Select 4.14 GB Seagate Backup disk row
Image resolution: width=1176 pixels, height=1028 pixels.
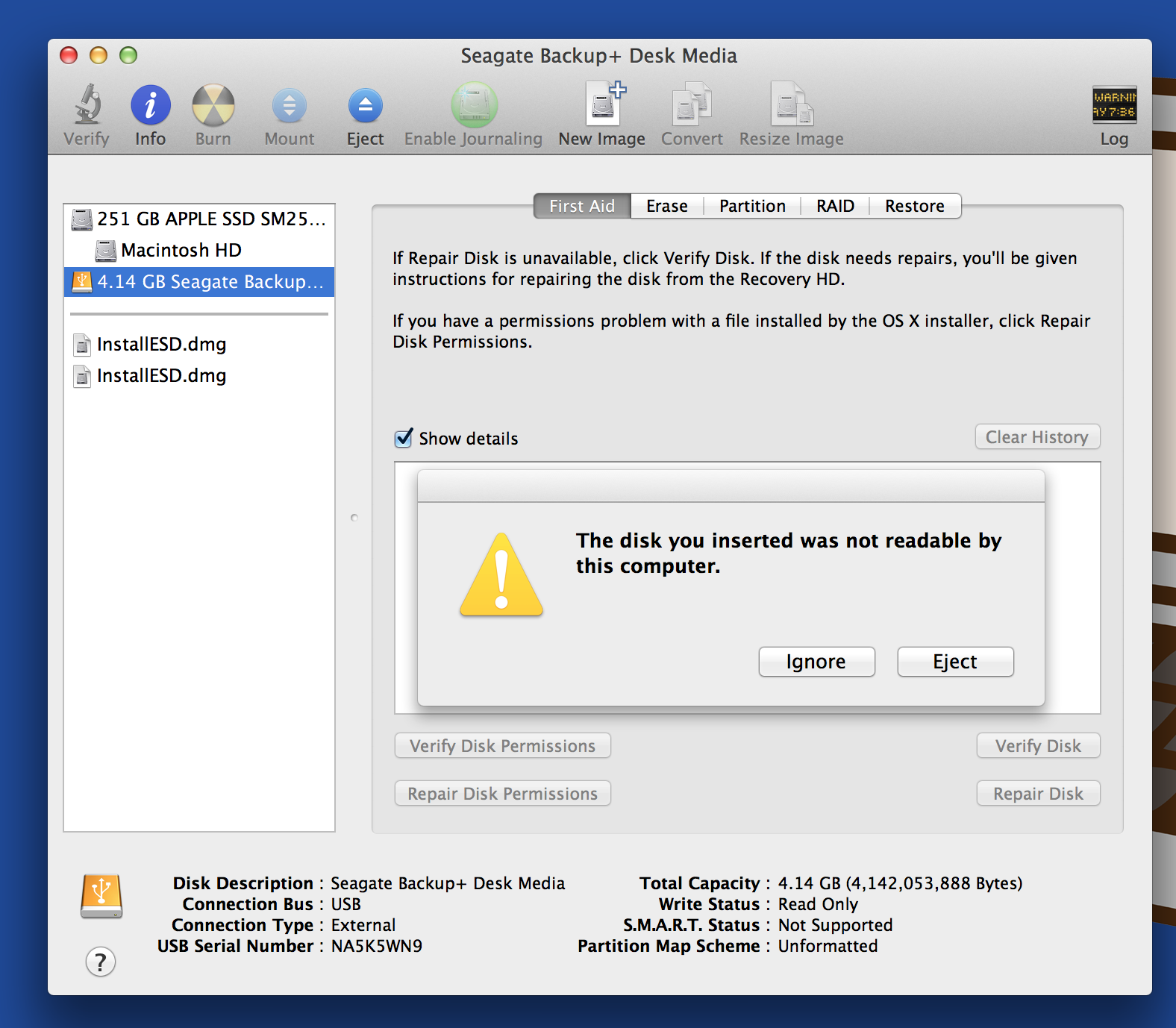(199, 282)
